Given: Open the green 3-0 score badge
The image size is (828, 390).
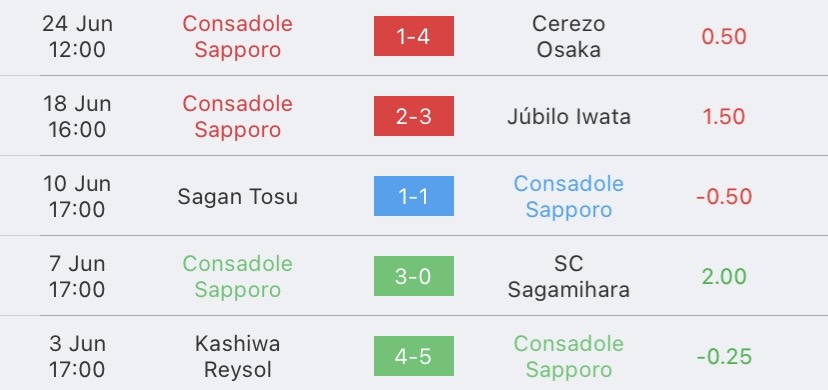Looking at the screenshot, I should tap(413, 276).
